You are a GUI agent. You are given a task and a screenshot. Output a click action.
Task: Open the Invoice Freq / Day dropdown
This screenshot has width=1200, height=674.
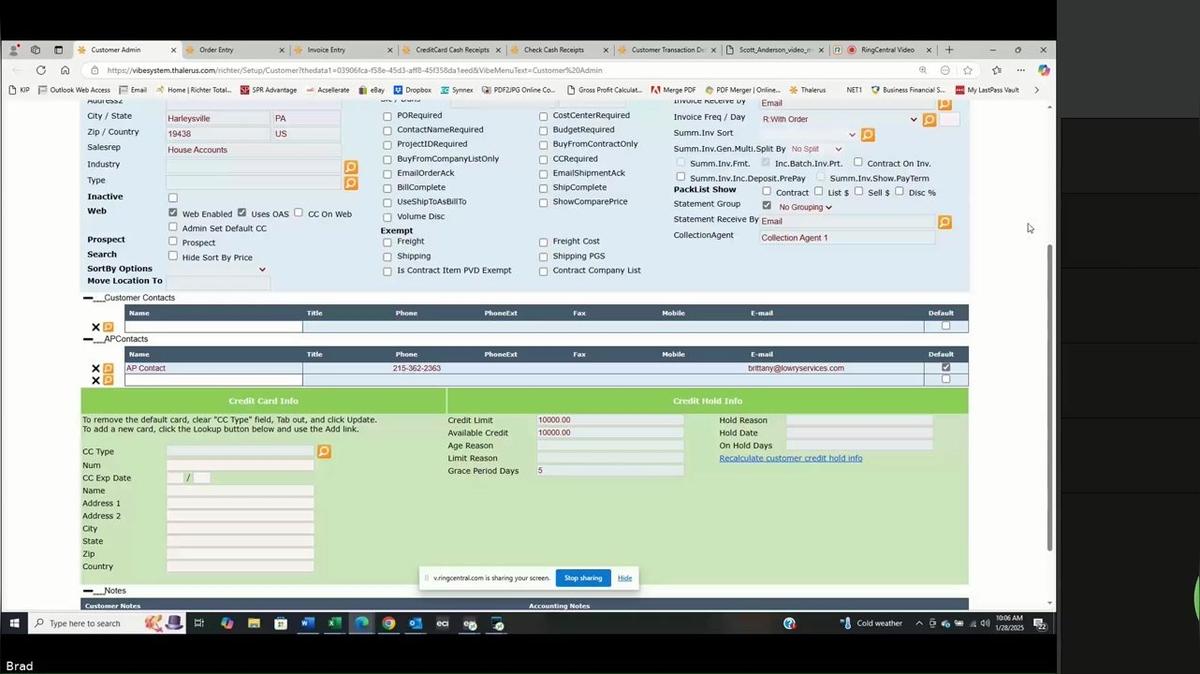pyautogui.click(x=913, y=120)
